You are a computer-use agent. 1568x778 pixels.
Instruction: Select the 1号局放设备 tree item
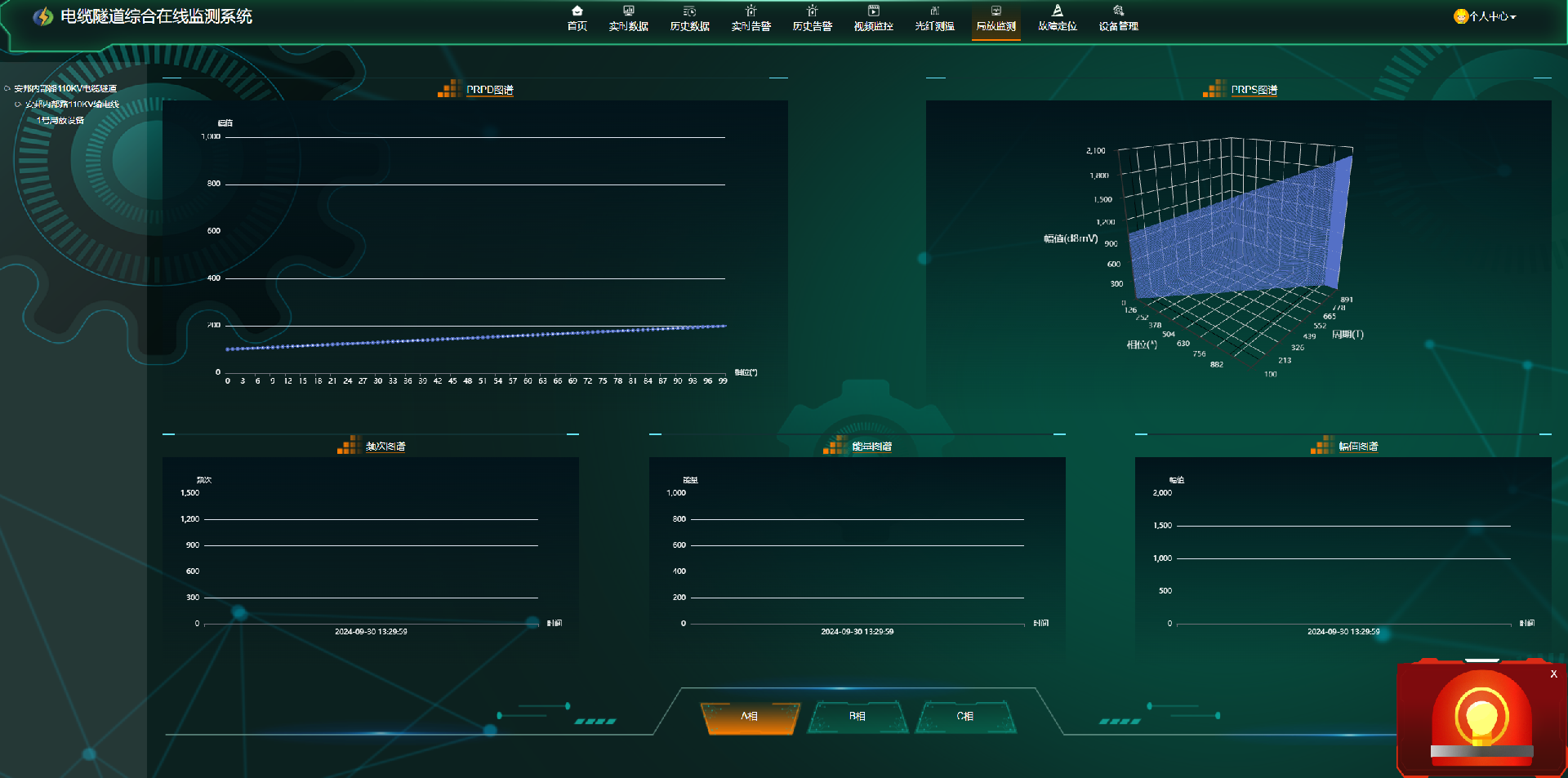coord(60,120)
